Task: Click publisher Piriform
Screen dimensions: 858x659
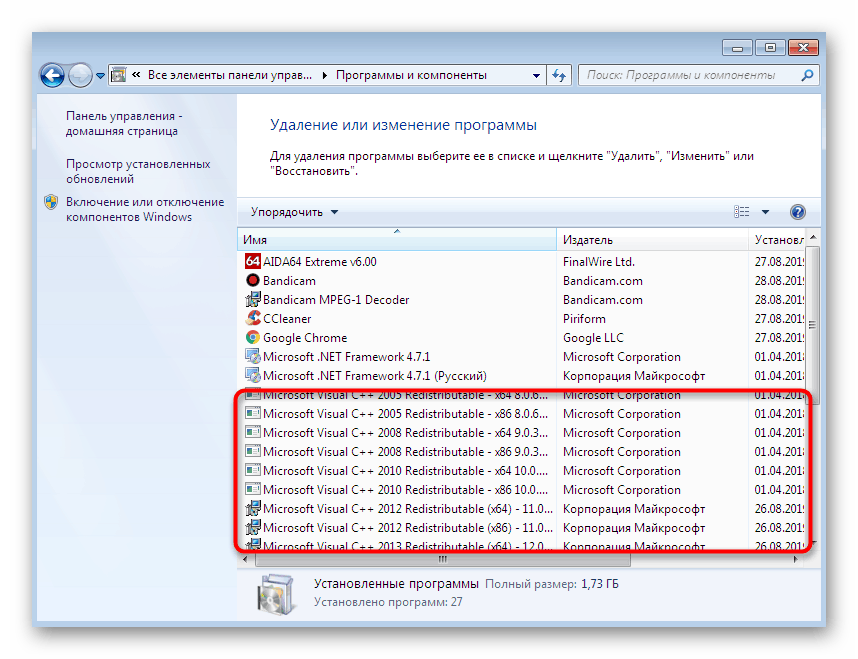Action: [x=584, y=319]
